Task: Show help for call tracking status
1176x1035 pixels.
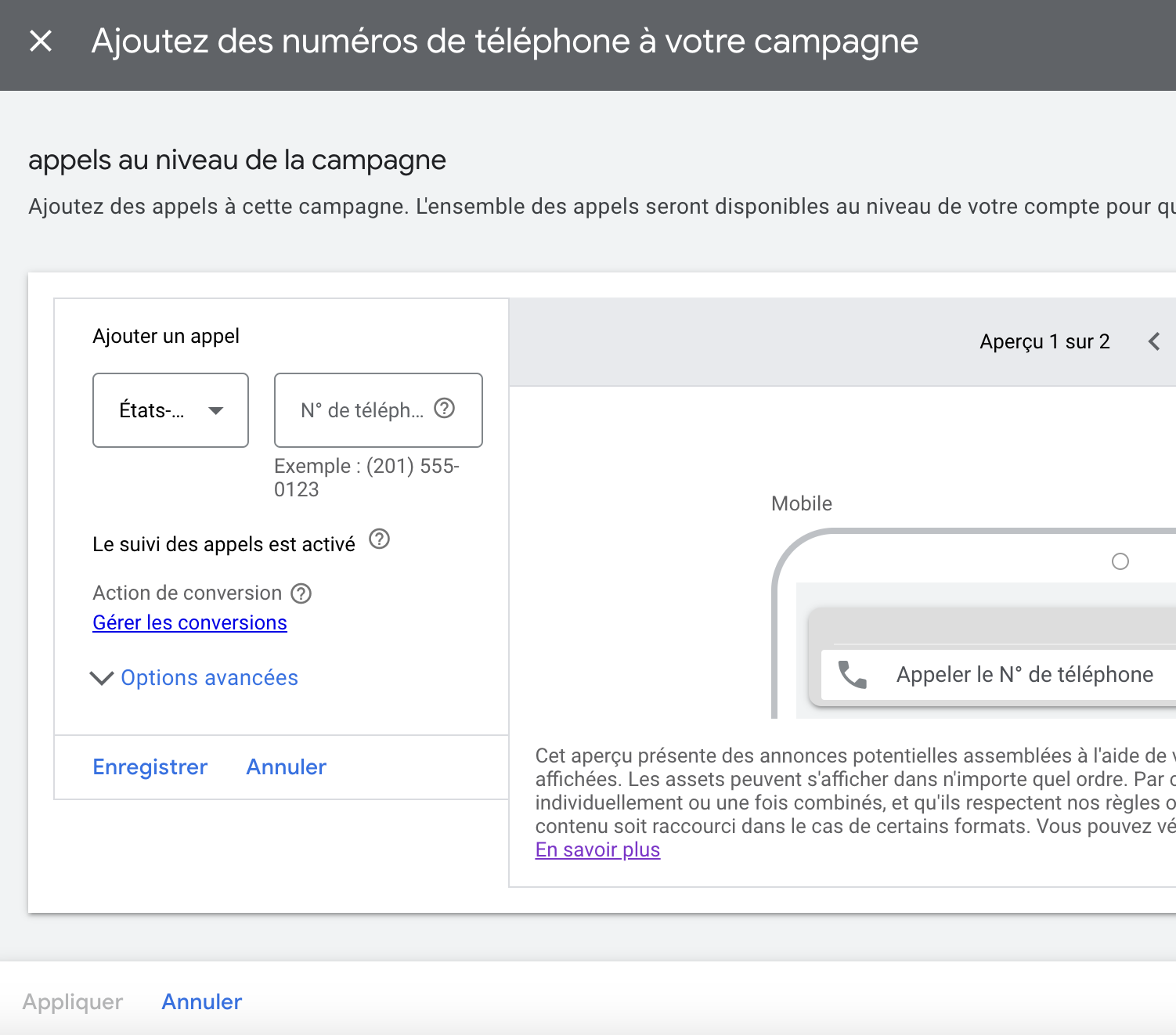Action: [379, 539]
